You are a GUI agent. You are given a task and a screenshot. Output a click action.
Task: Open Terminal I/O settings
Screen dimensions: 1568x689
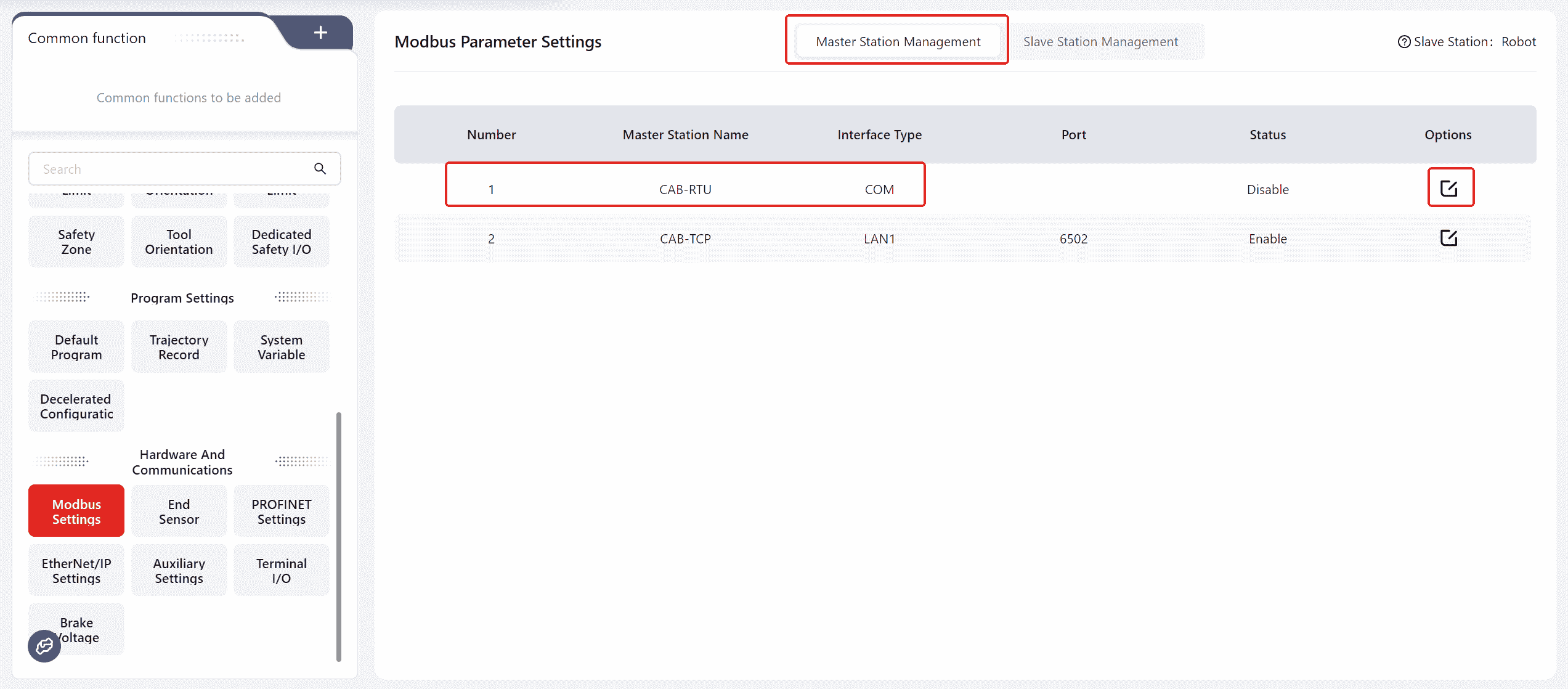(282, 571)
